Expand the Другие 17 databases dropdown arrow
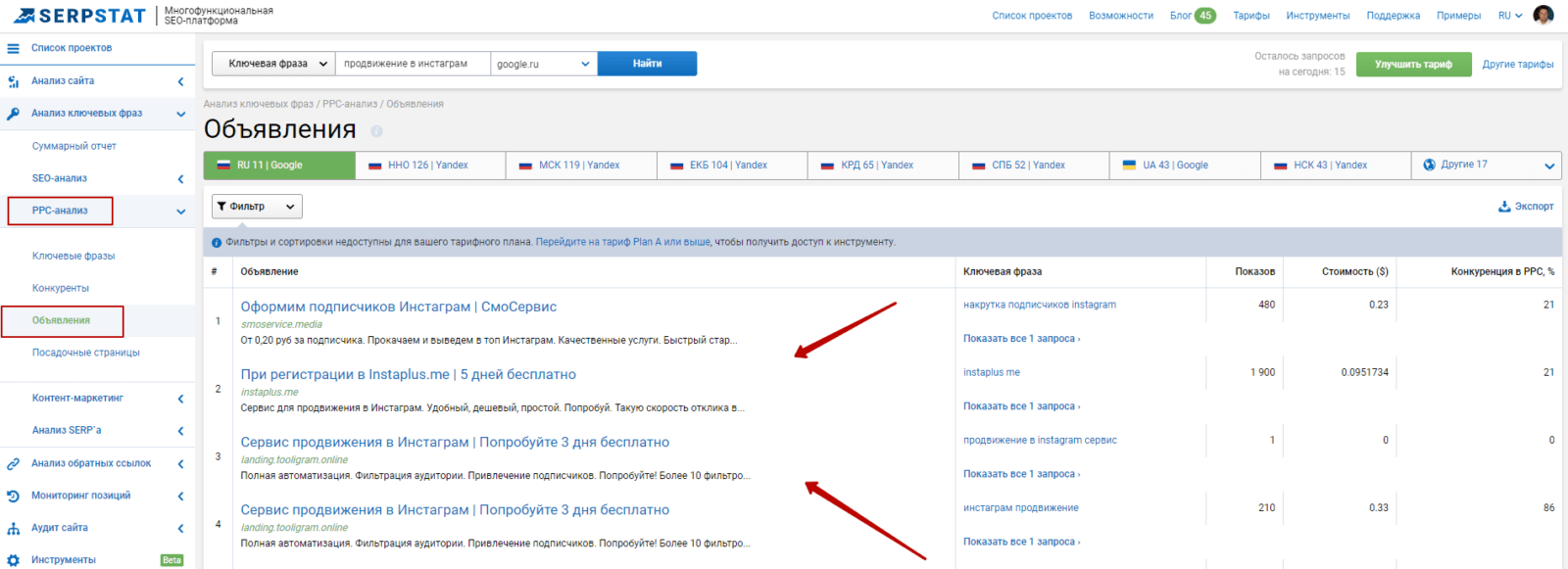This screenshot has width=1568, height=569. [1549, 166]
